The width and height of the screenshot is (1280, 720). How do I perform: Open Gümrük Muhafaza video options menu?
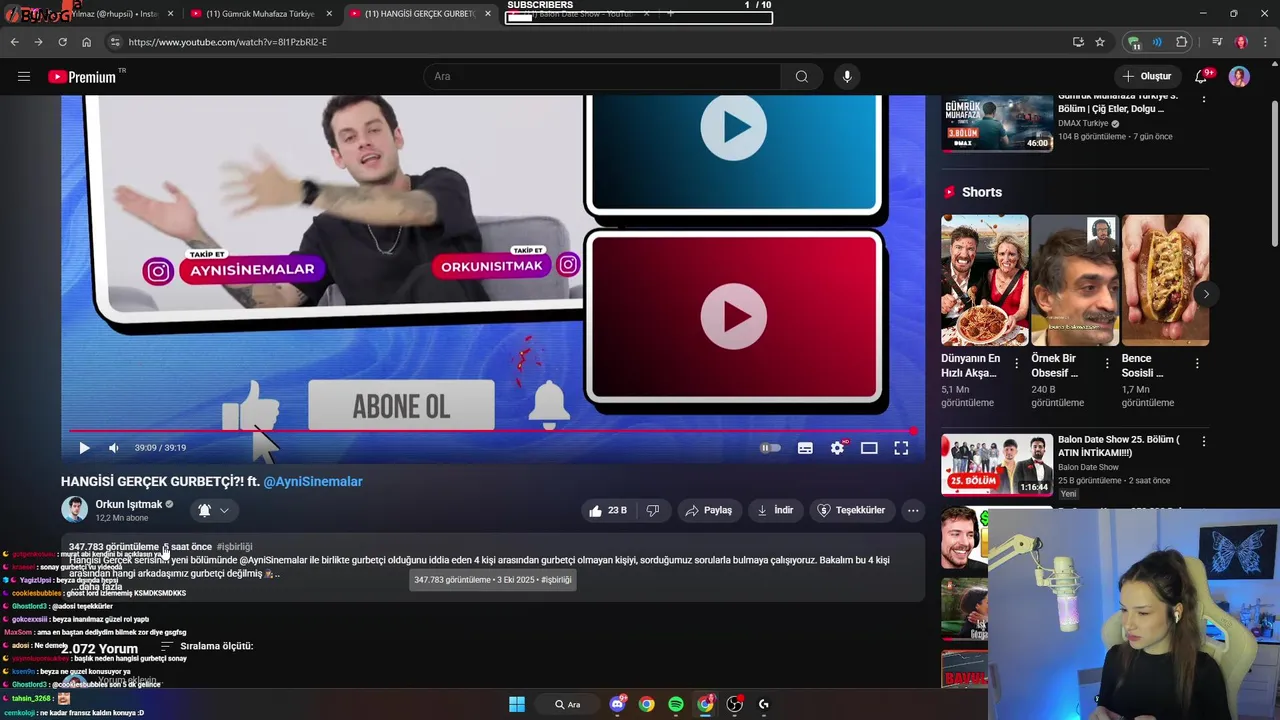[x=1203, y=99]
